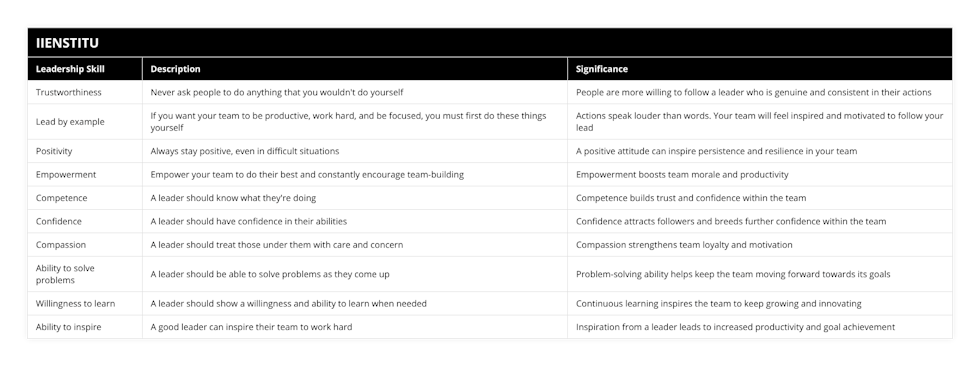This screenshot has height=366, width=980.
Task: Click the Confidence skill cell
Action: [x=85, y=221]
